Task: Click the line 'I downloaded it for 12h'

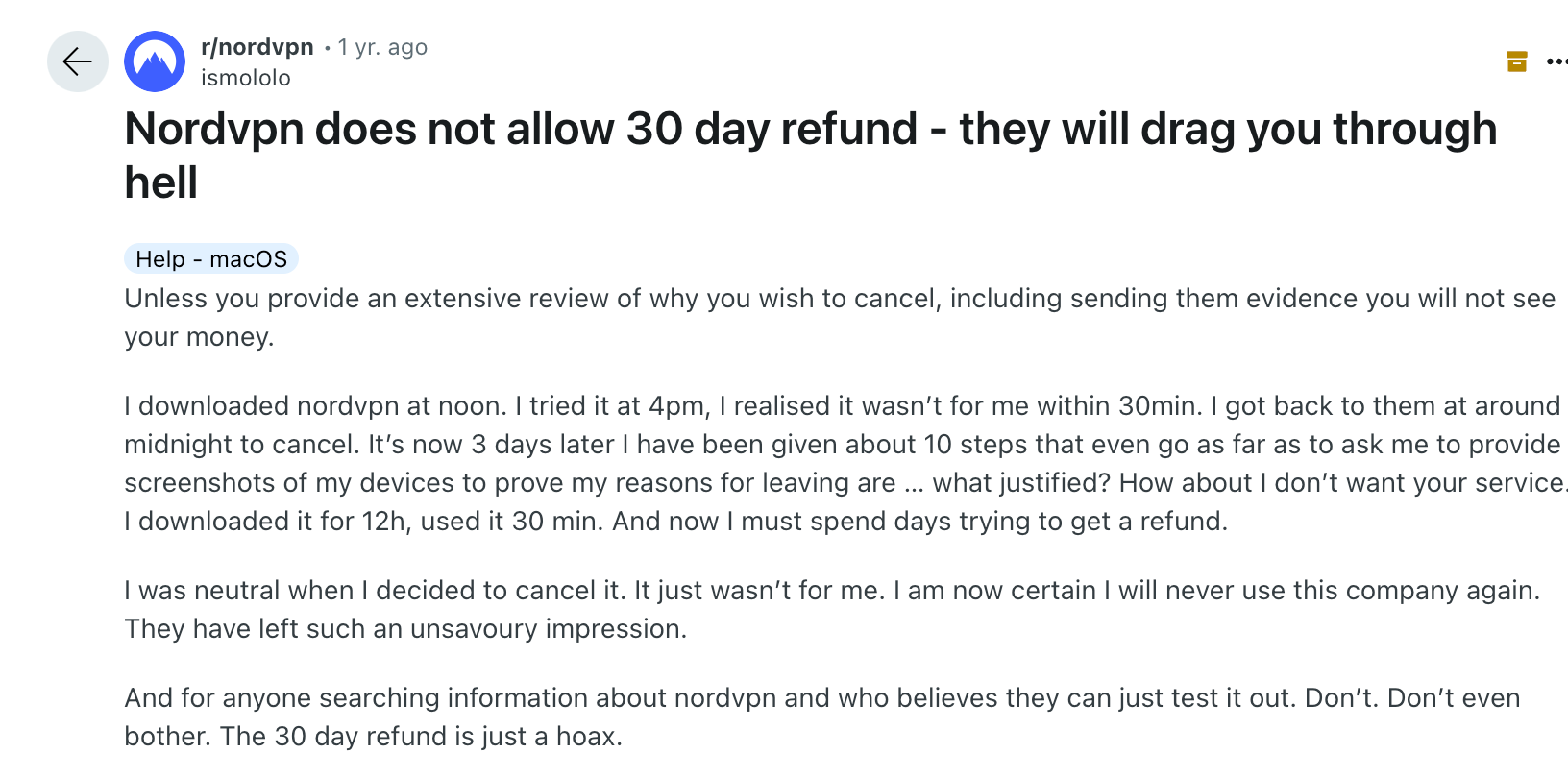Action: click(676, 522)
